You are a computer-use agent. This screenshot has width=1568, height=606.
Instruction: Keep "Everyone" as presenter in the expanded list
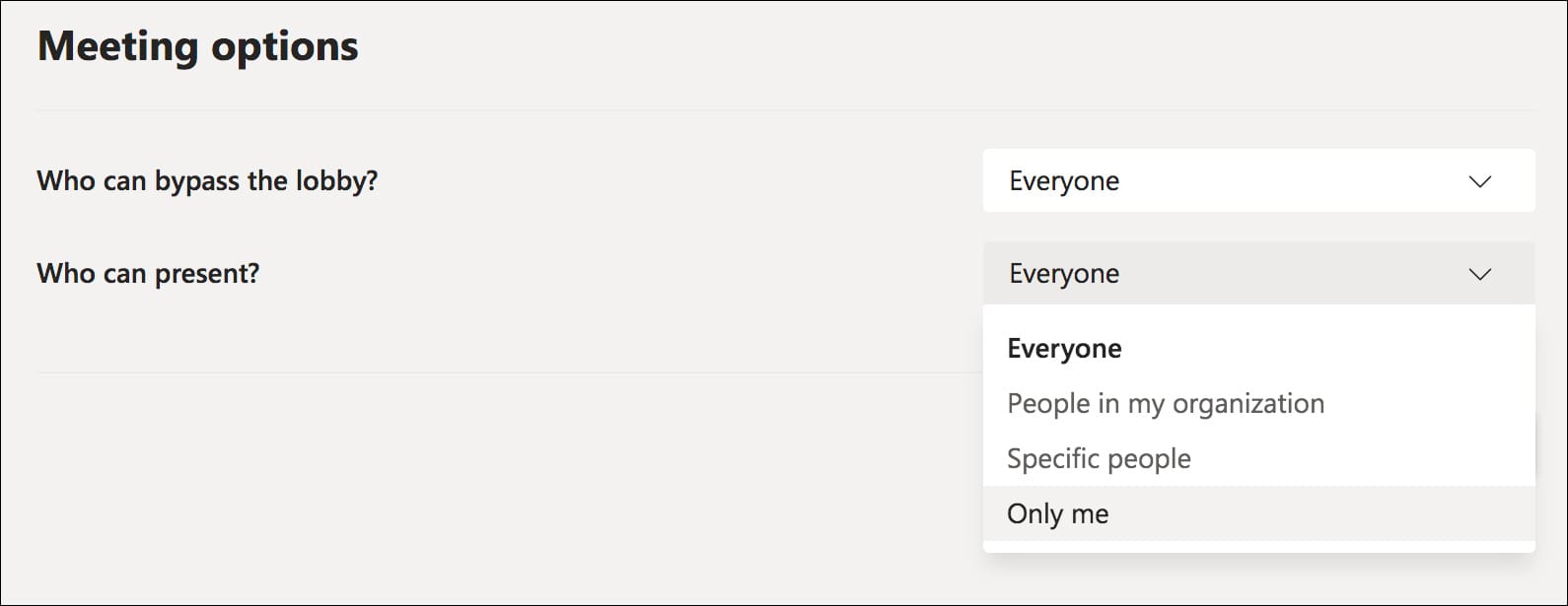click(x=1064, y=349)
